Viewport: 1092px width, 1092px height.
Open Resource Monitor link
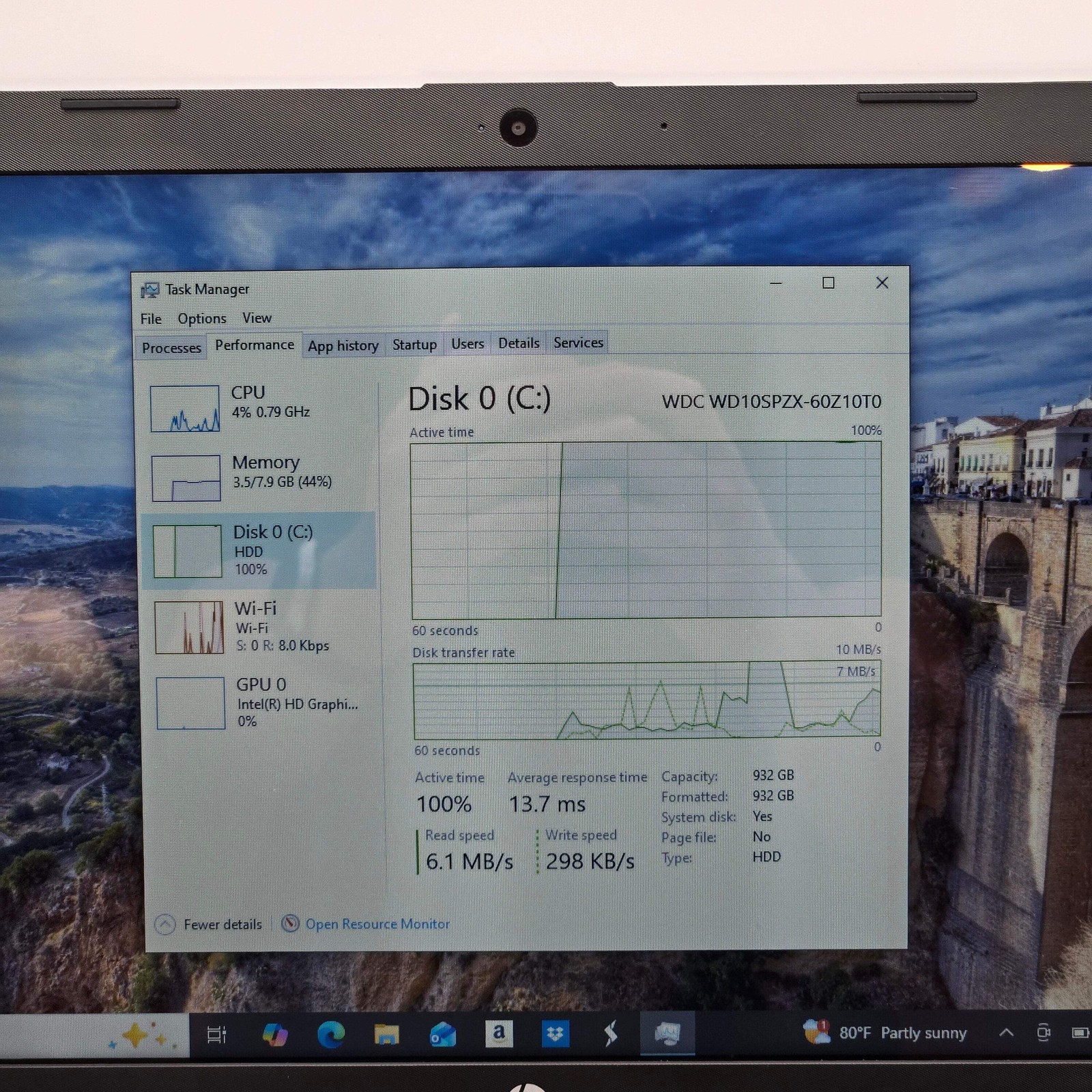[377, 923]
